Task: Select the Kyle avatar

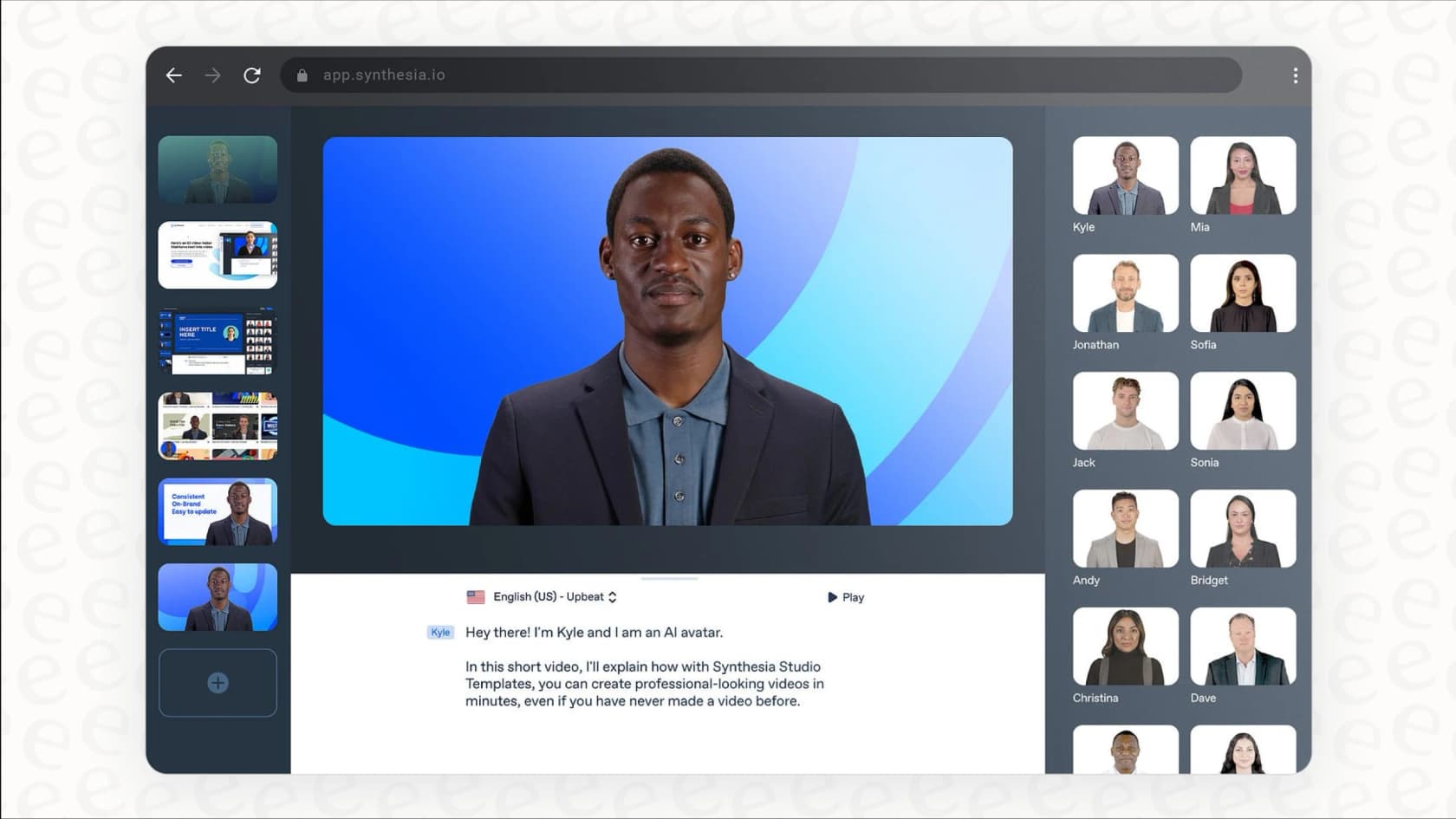Action: coord(1125,176)
